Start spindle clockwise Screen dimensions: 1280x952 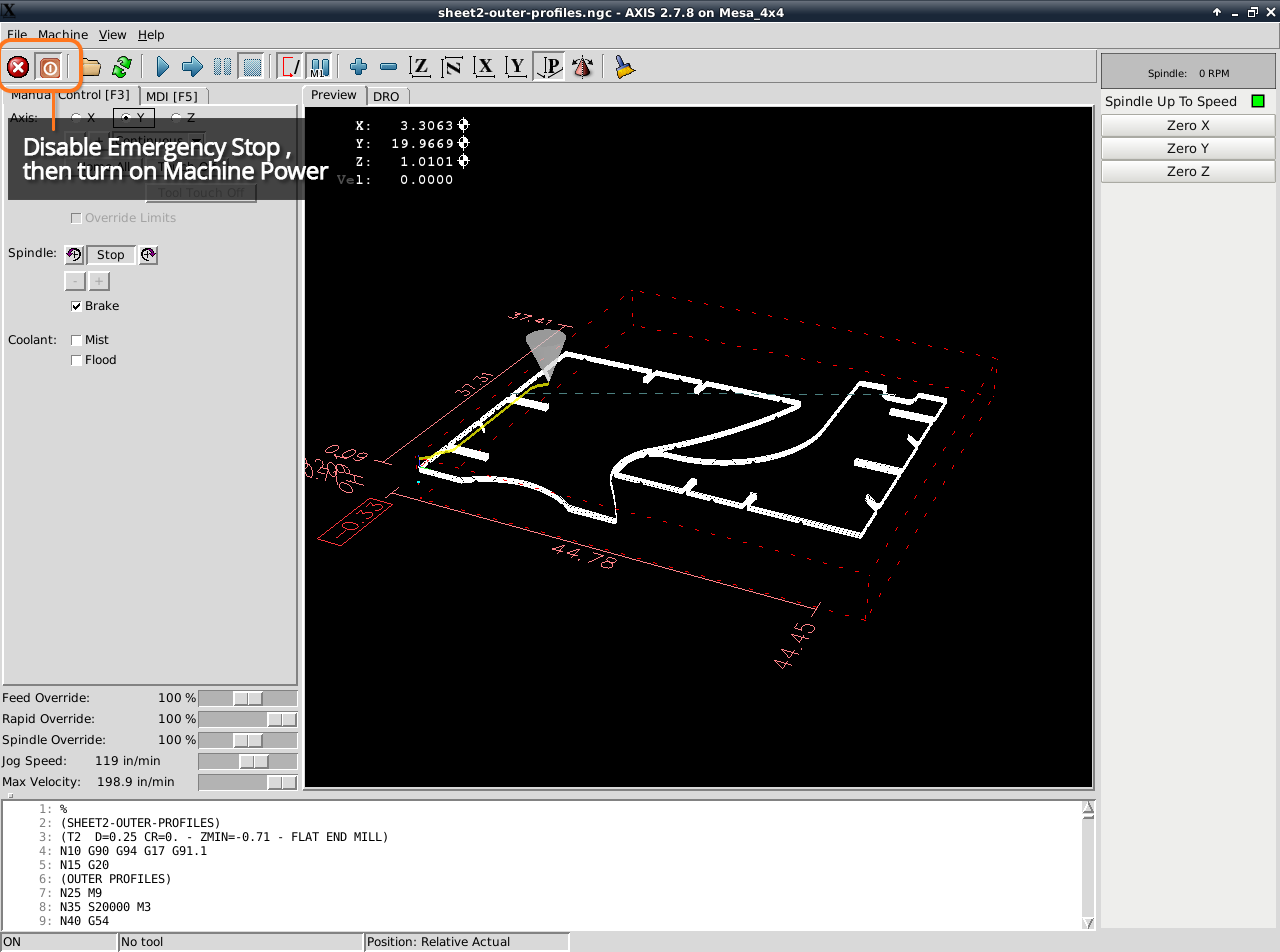click(x=148, y=255)
